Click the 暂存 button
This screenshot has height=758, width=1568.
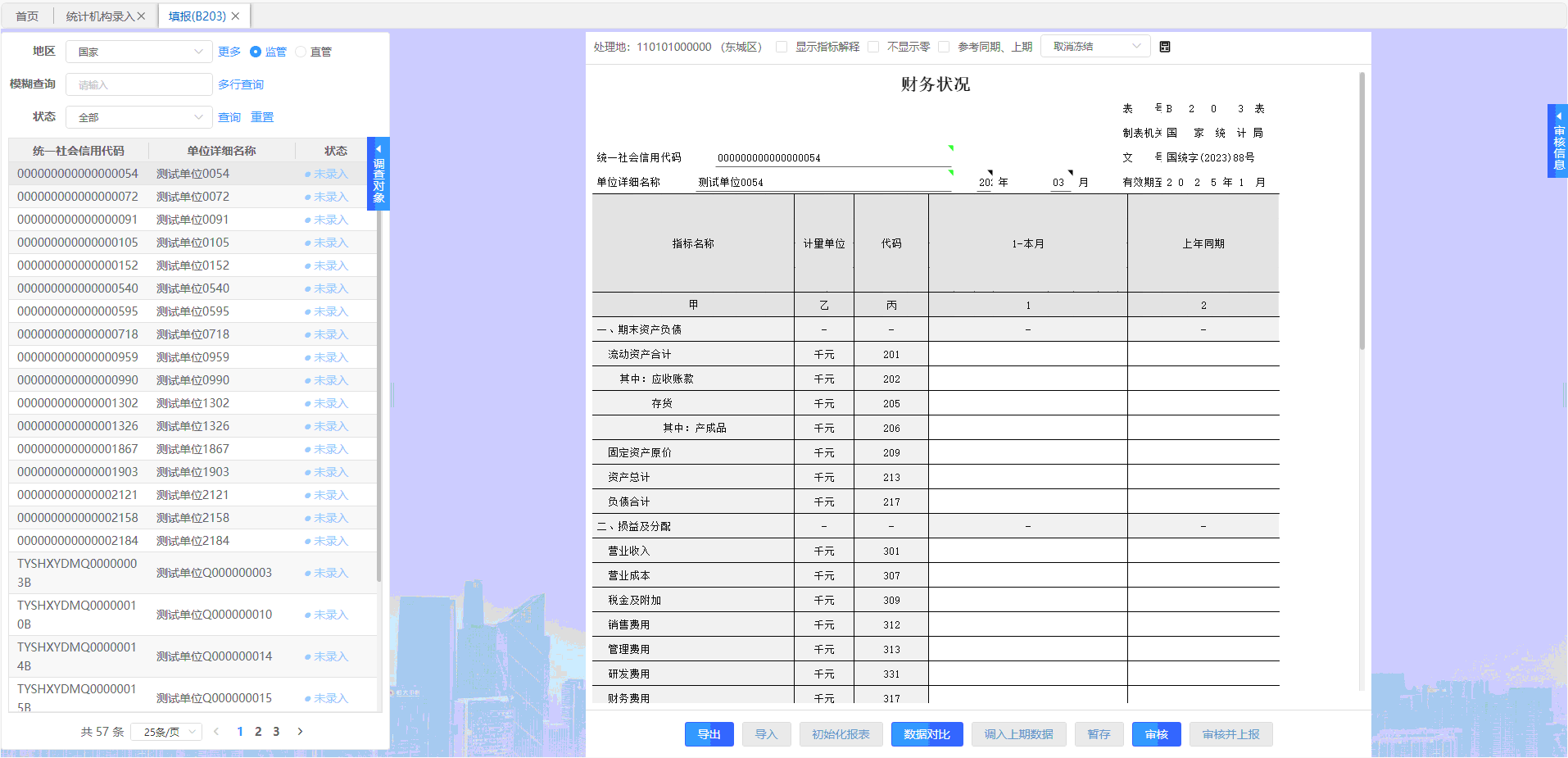coord(1099,734)
